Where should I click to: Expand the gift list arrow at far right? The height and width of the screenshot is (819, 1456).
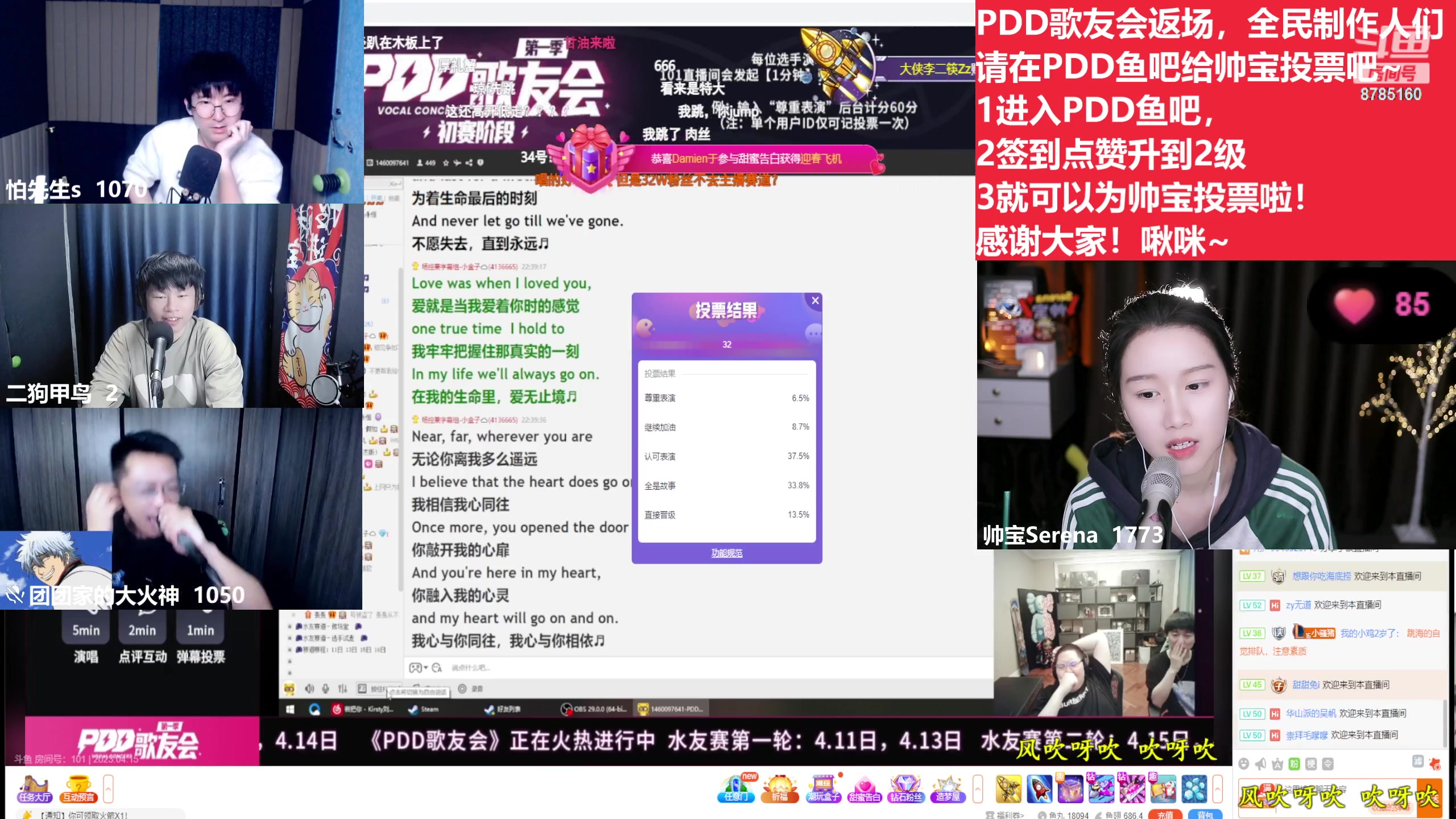[1218, 789]
